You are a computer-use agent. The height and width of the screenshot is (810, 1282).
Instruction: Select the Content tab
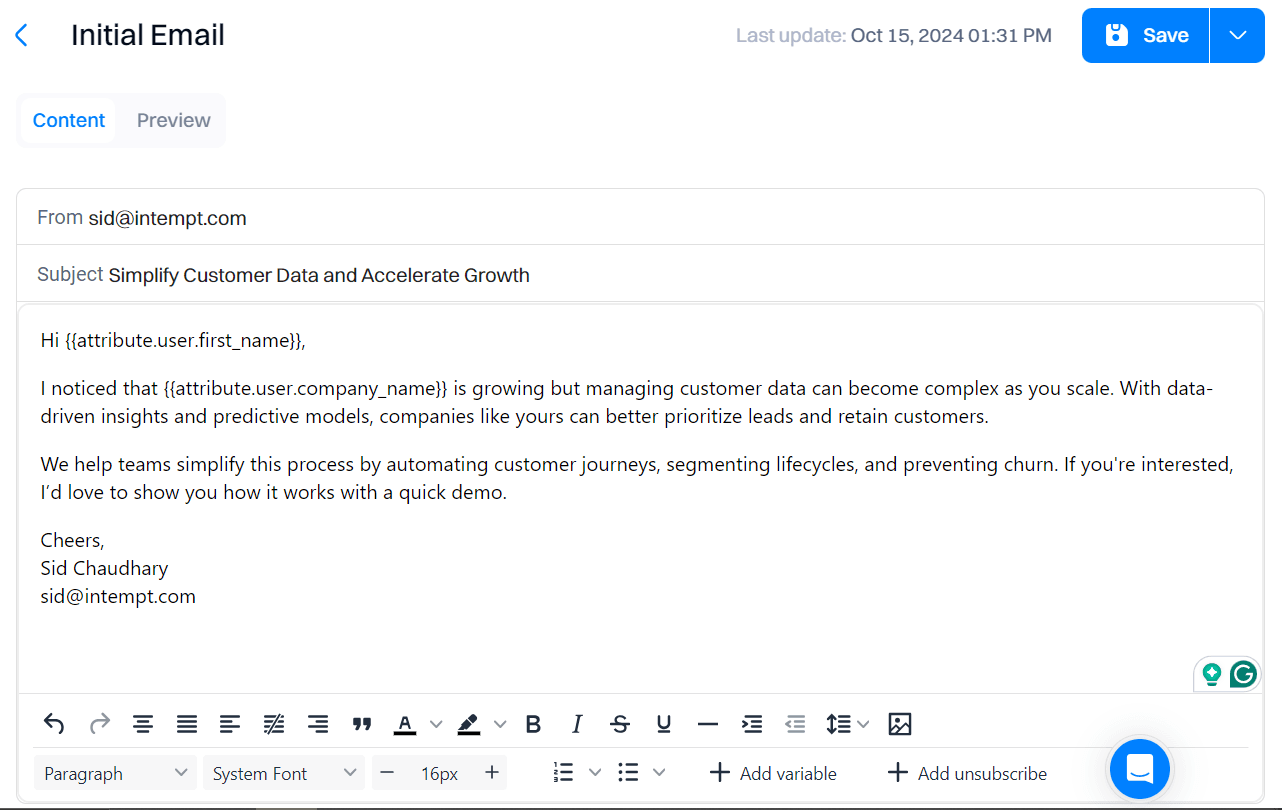[68, 120]
